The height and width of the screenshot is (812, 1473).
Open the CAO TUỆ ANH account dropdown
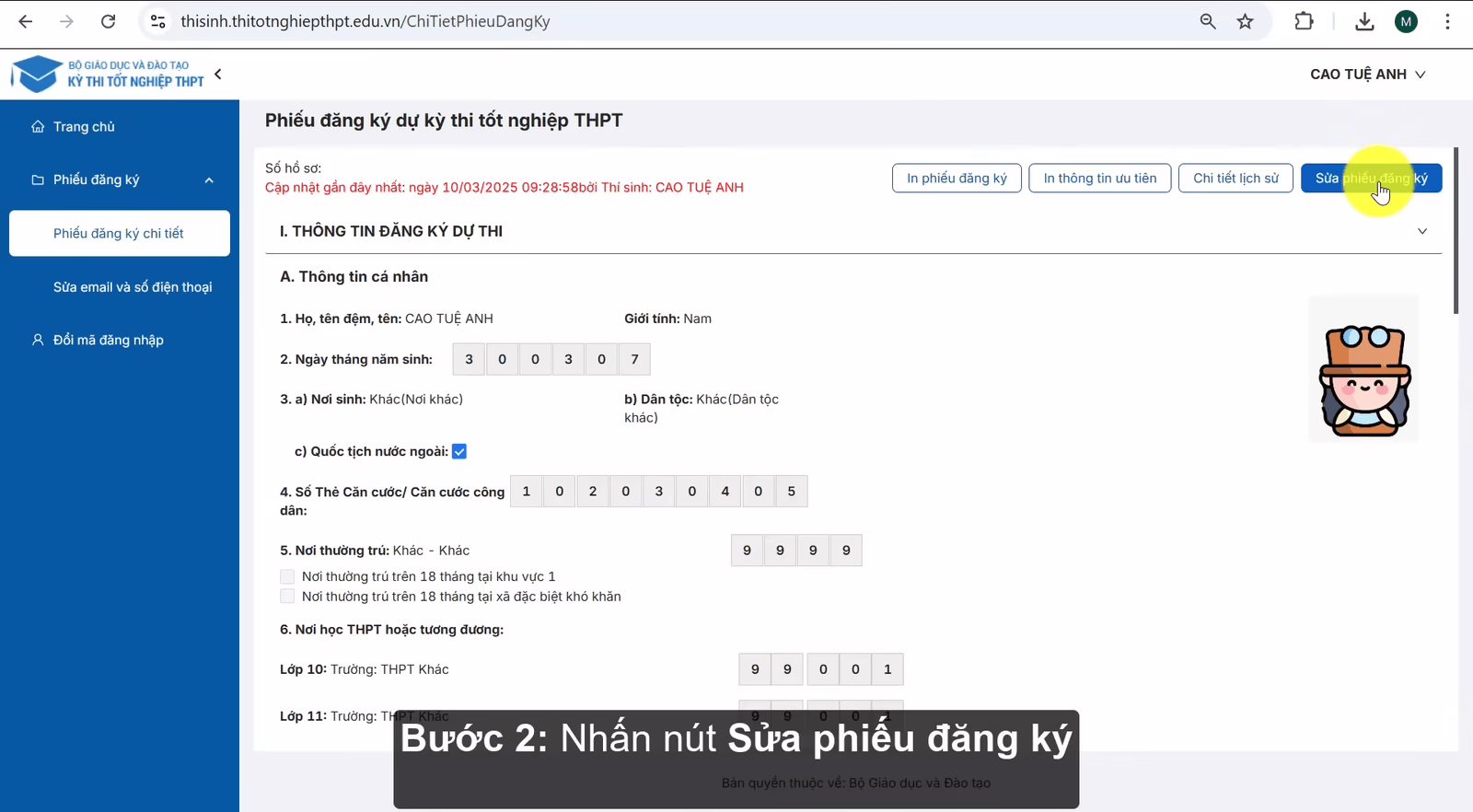point(1368,74)
